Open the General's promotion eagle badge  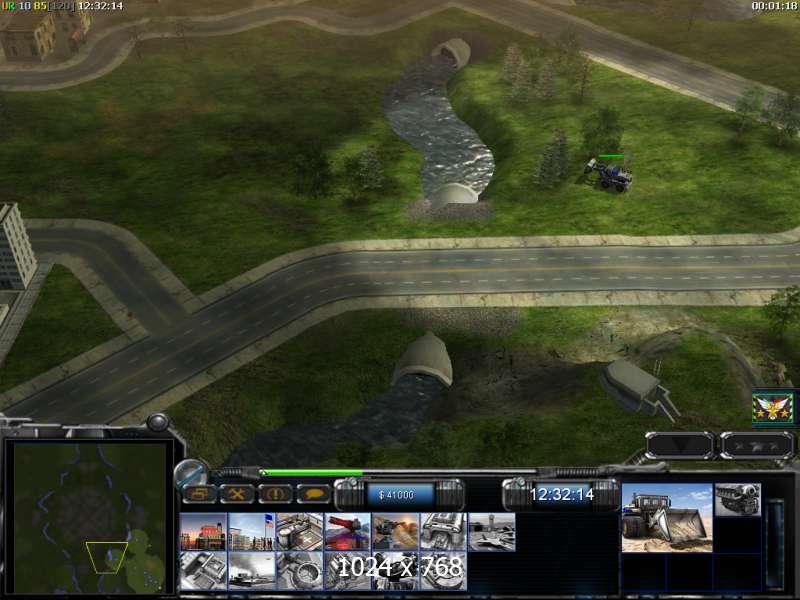coord(773,408)
